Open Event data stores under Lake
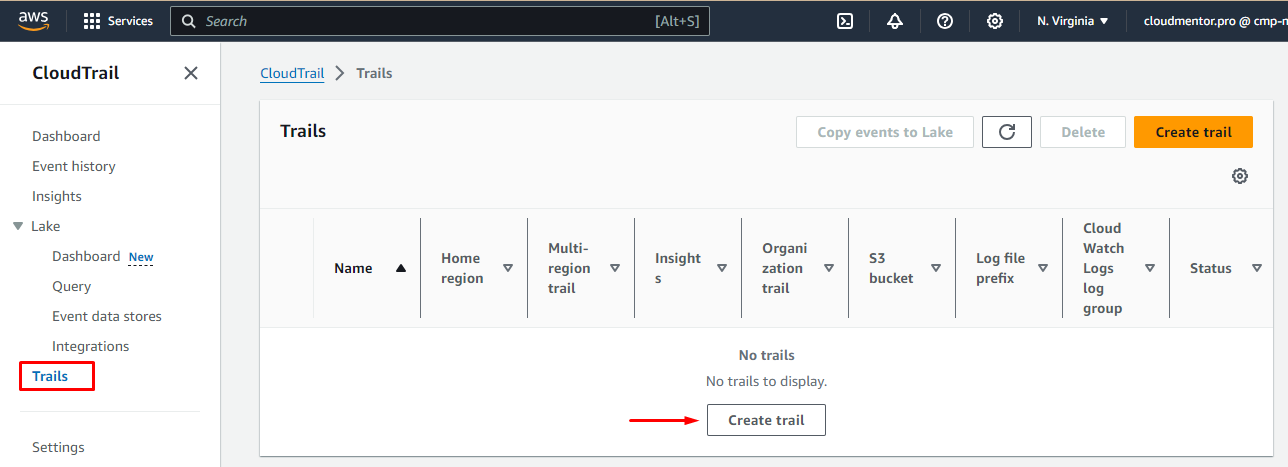The height and width of the screenshot is (467, 1288). tap(107, 316)
